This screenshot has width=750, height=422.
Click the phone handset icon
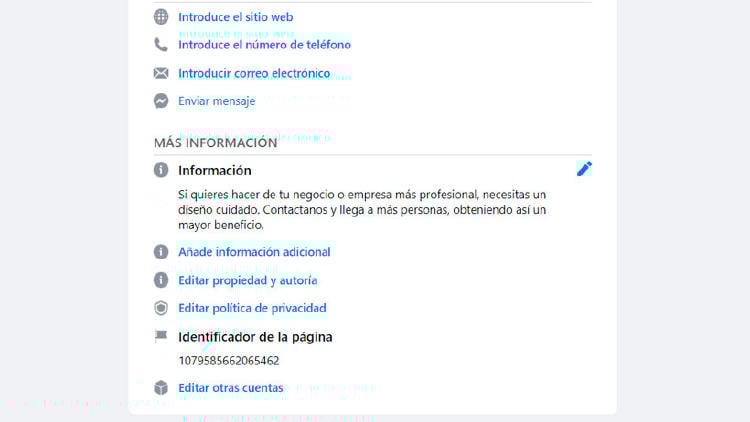pos(161,45)
